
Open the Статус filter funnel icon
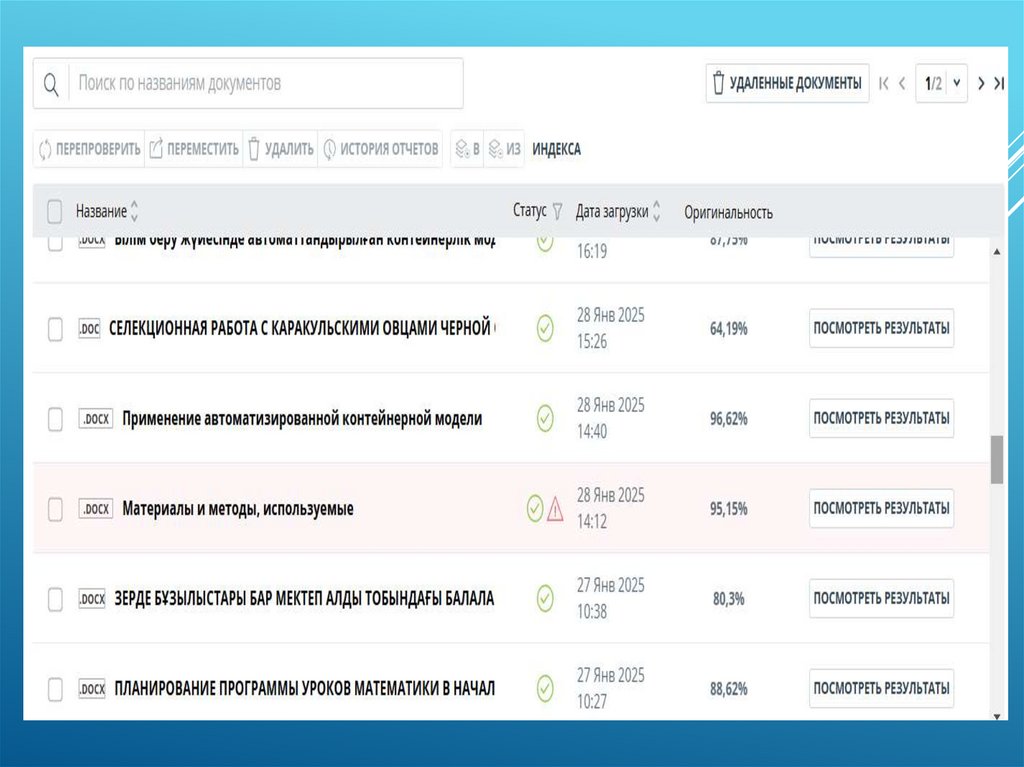[x=557, y=211]
